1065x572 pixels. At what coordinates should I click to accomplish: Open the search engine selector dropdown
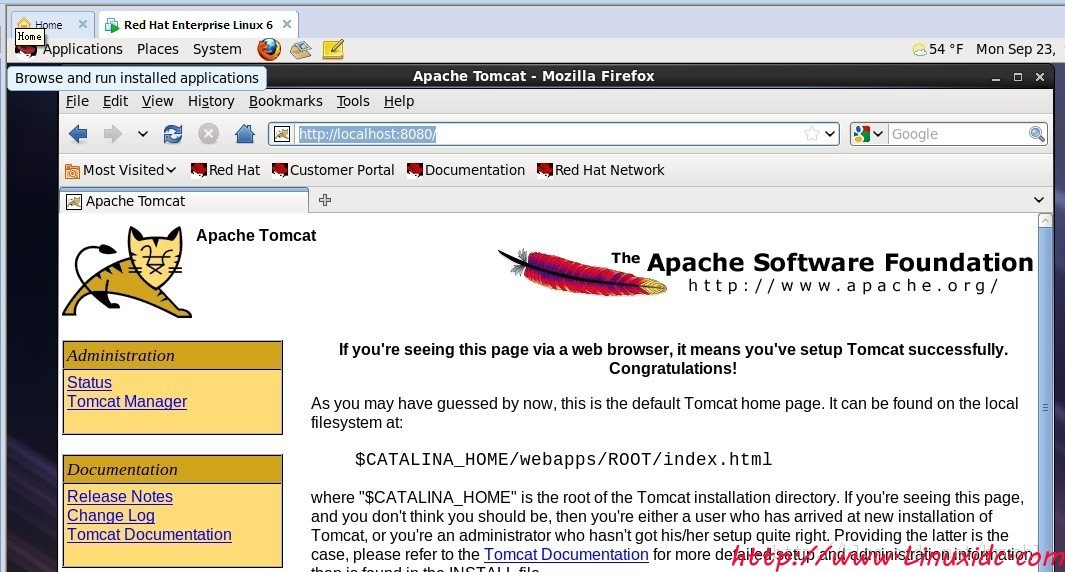pyautogui.click(x=869, y=134)
